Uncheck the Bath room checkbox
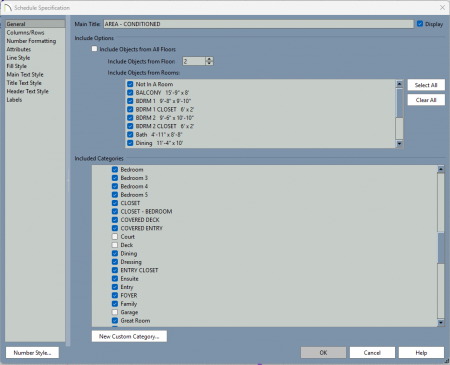The height and width of the screenshot is (365, 450). point(130,134)
